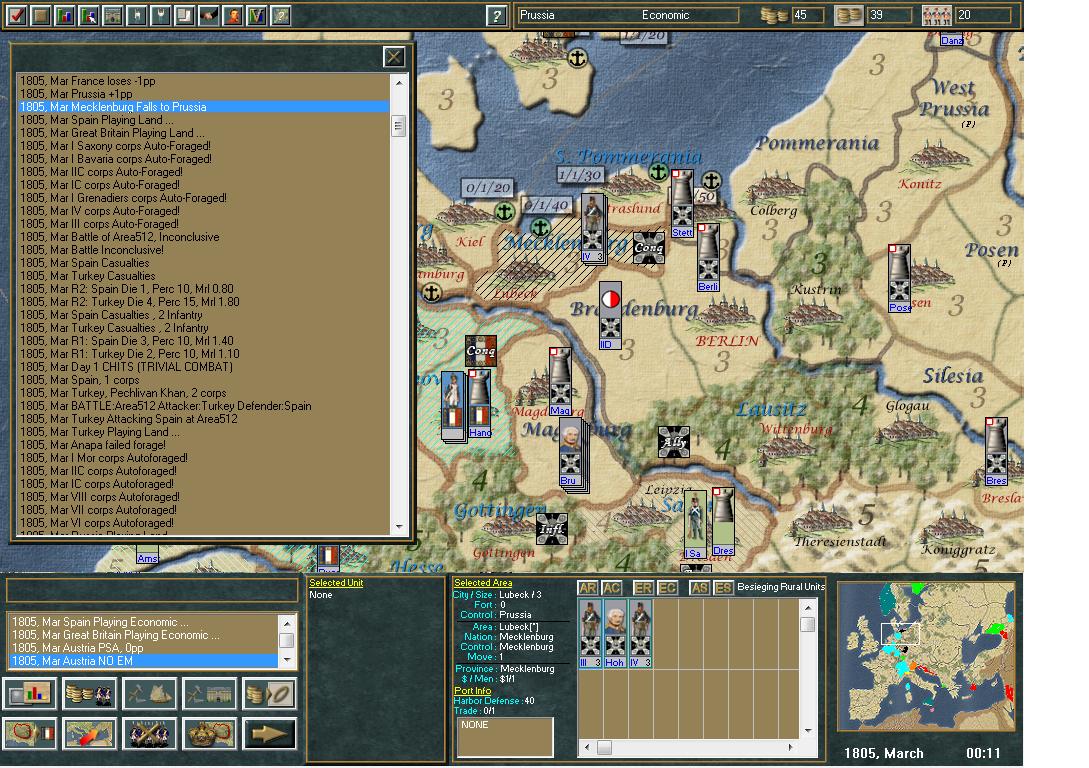1089x768 pixels.
Task: Open help with the white question mark button
Action: (x=496, y=15)
